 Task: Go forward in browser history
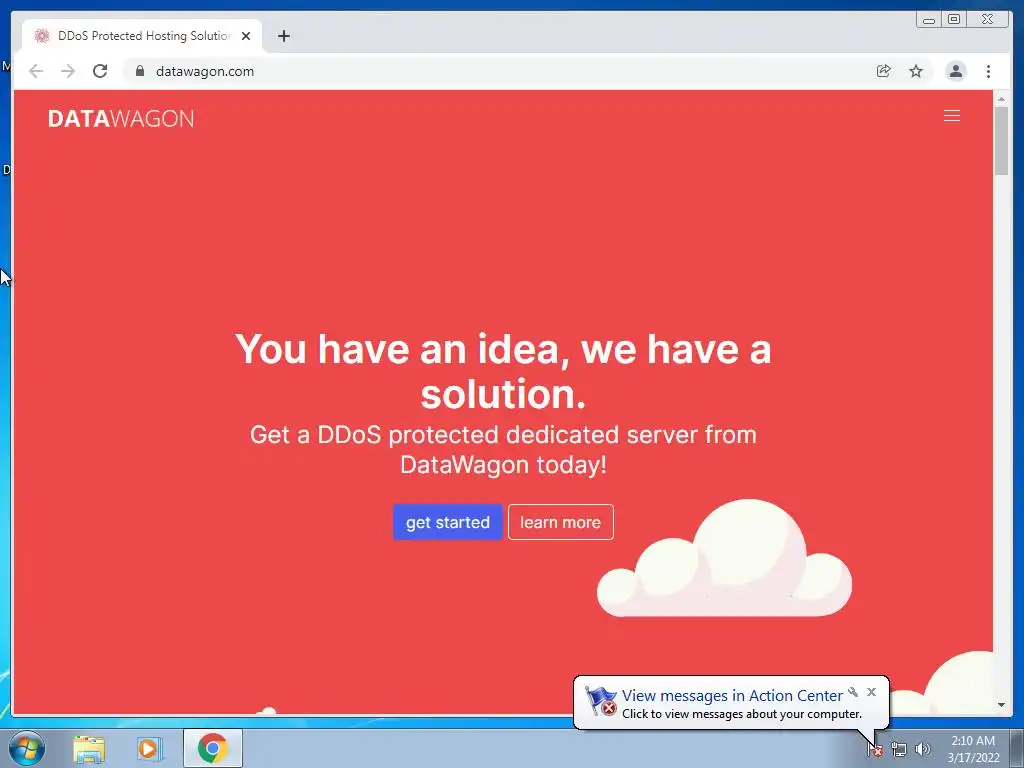pyautogui.click(x=68, y=71)
